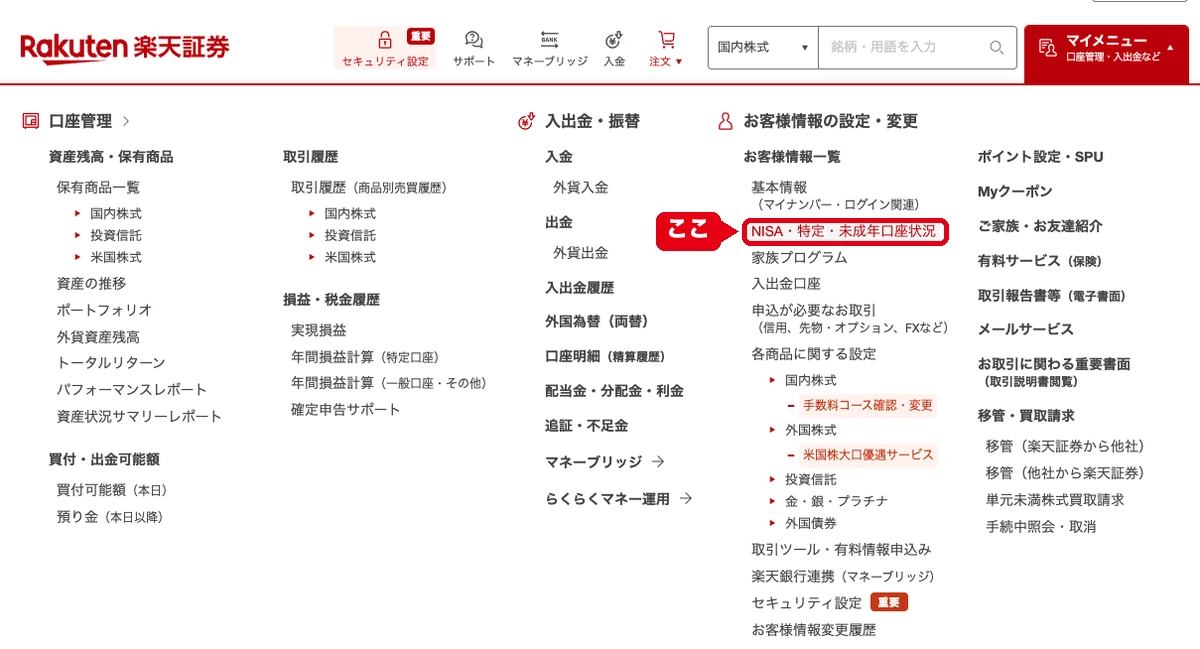Open ポートフォリオ
This screenshot has width=1200, height=649.
(x=104, y=310)
